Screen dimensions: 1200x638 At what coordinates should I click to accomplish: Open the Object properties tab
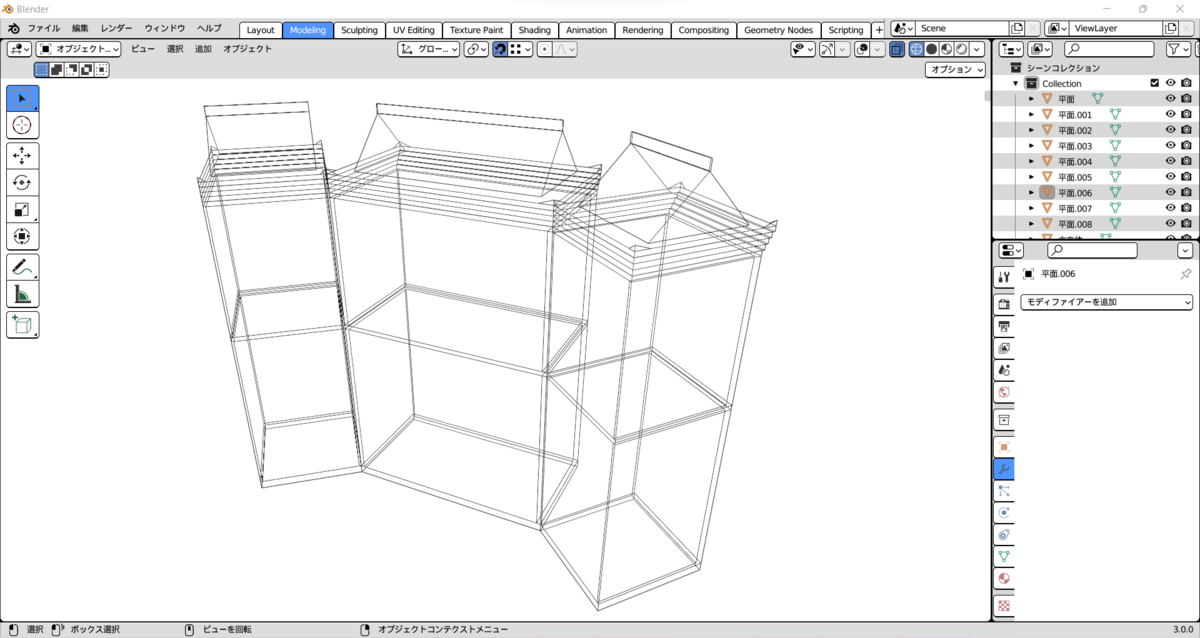[x=1004, y=446]
